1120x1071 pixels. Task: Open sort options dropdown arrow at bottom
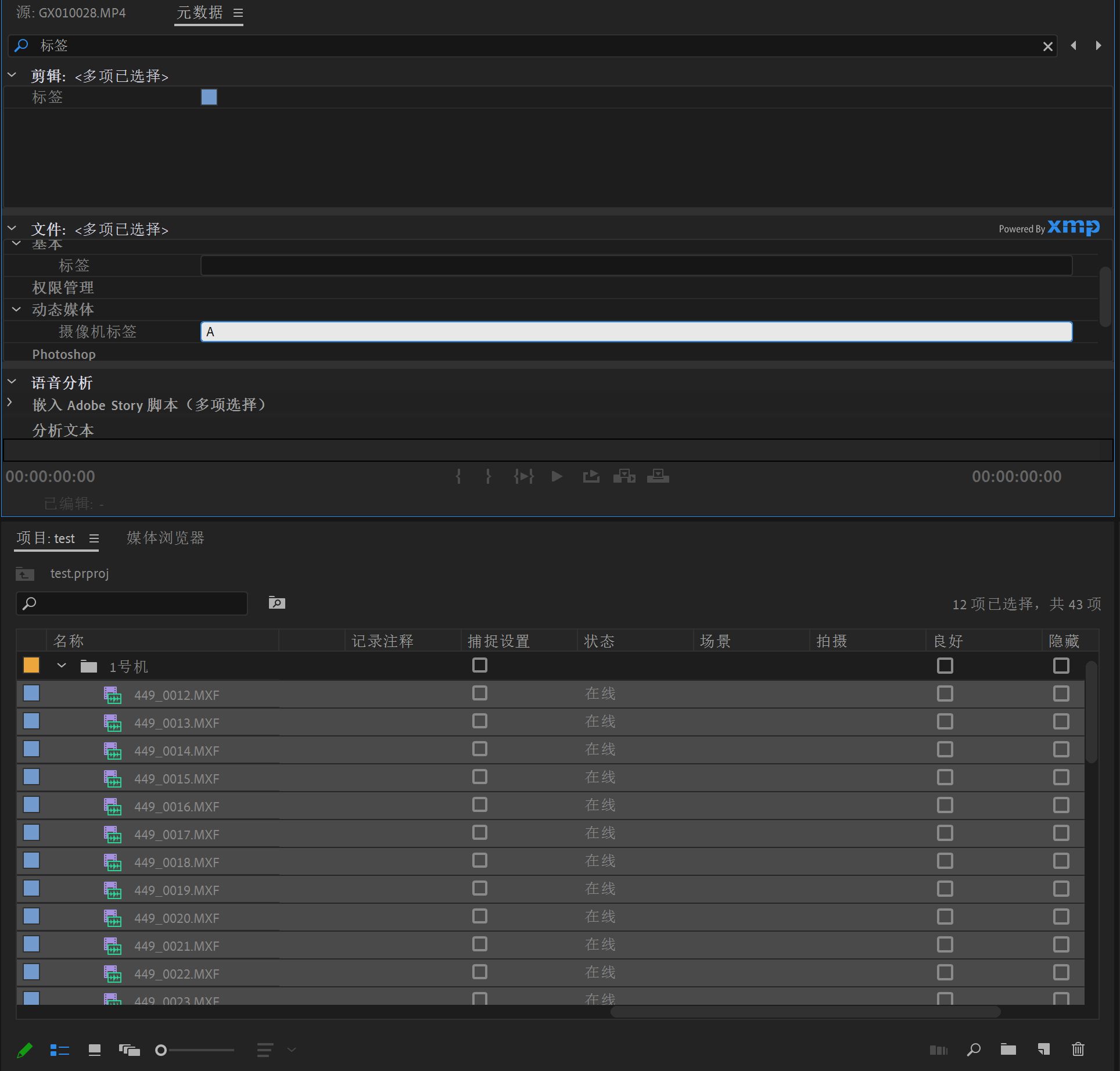pos(292,1050)
